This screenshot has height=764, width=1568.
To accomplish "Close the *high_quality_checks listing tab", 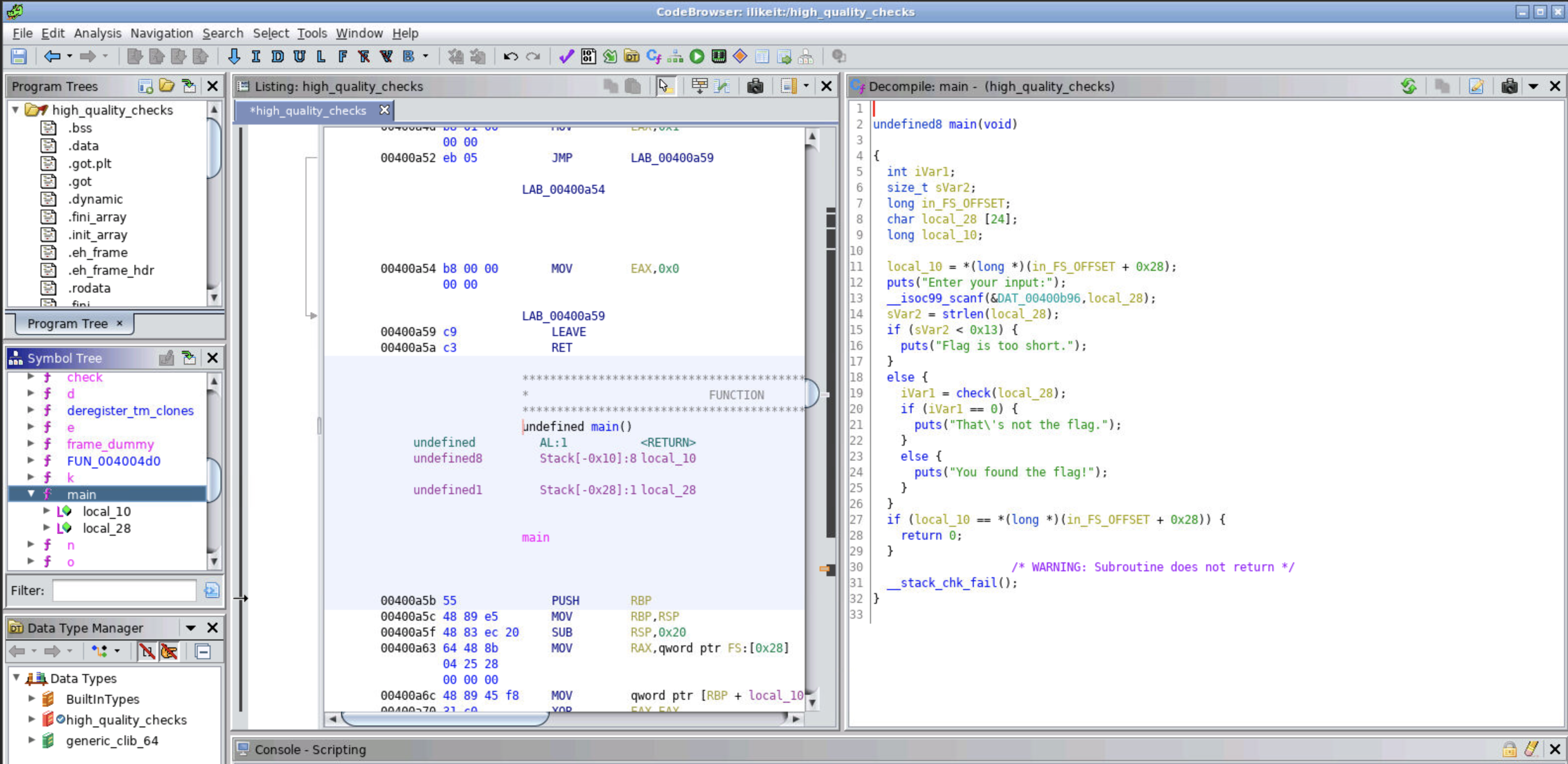I will [x=384, y=110].
